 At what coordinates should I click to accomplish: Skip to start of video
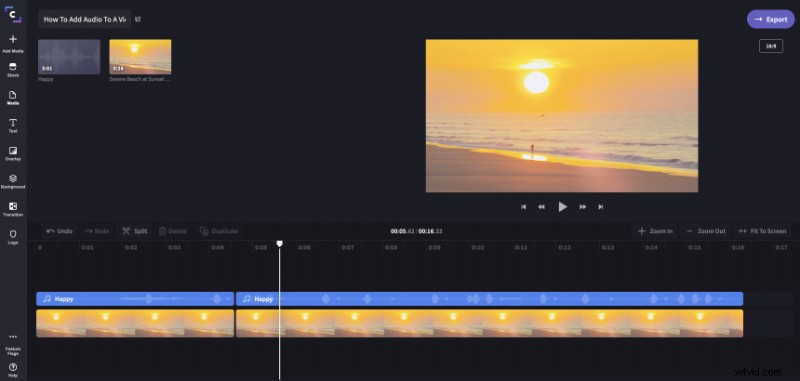pyautogui.click(x=523, y=207)
